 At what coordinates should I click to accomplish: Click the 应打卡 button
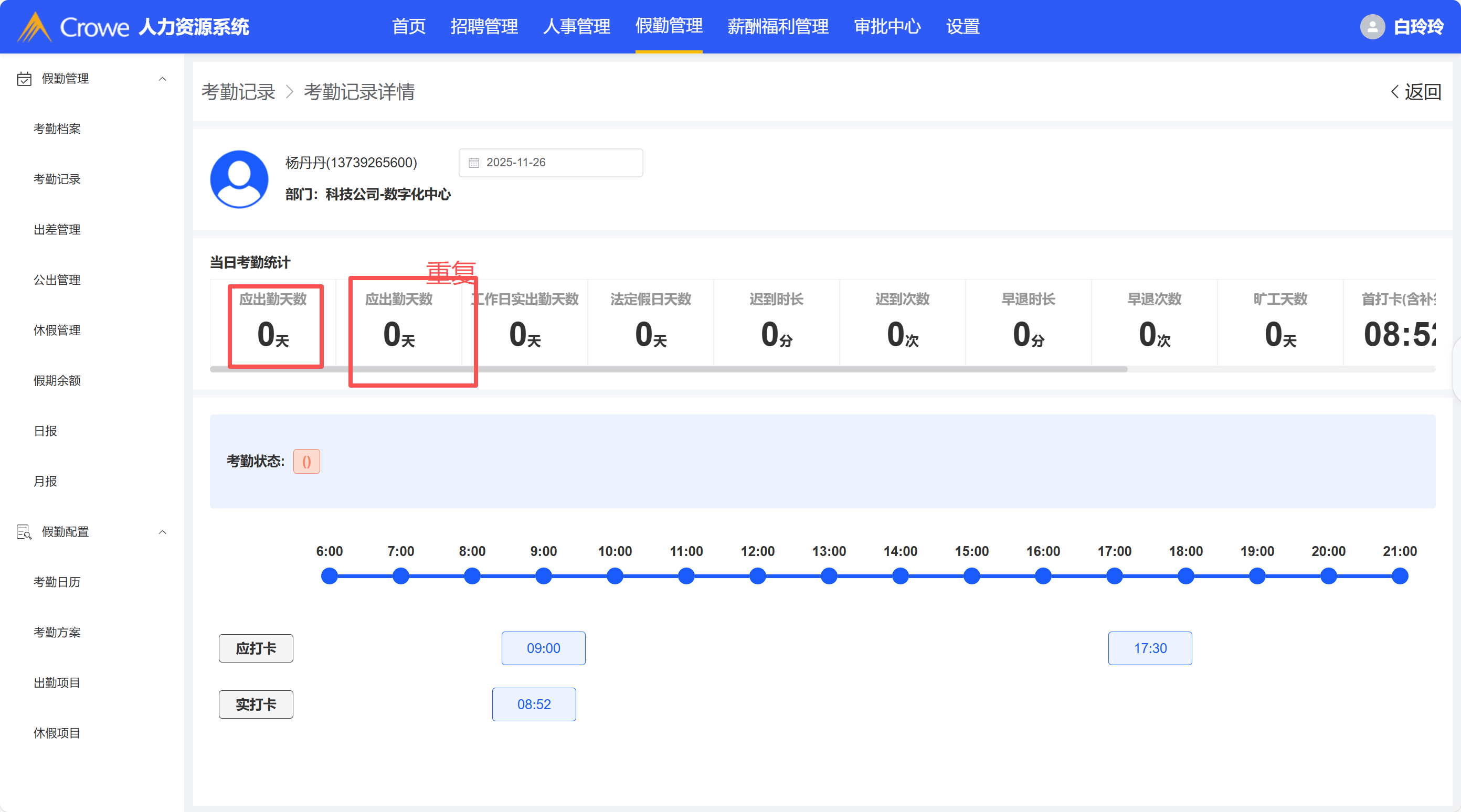coord(256,648)
